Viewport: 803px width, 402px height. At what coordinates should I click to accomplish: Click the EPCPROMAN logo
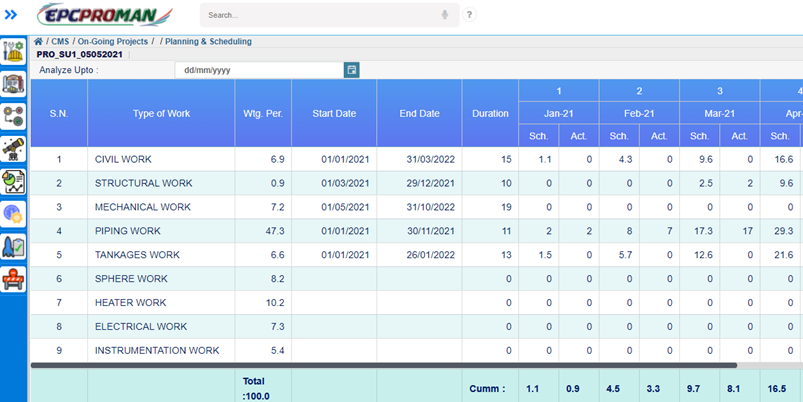[x=104, y=15]
